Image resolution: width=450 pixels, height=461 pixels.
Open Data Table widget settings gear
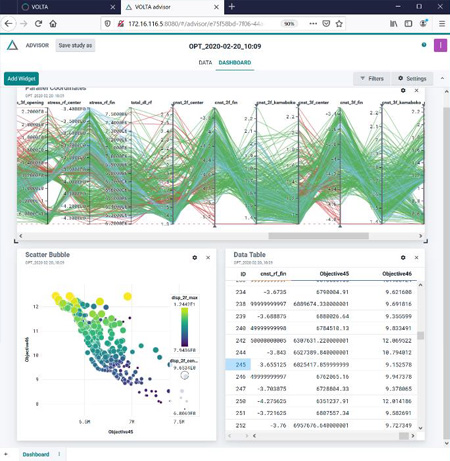[403, 257]
